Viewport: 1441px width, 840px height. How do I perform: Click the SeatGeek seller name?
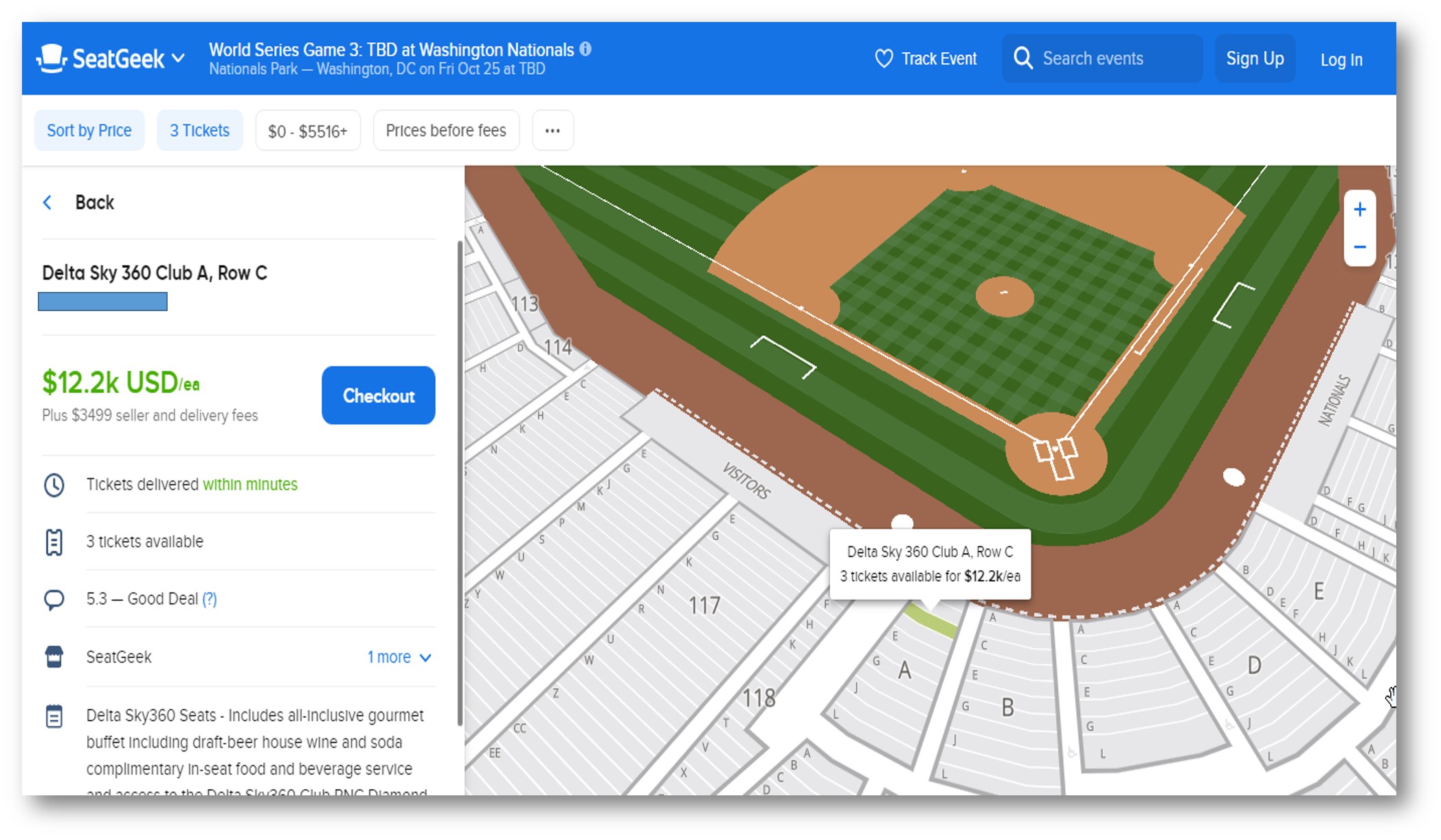(x=119, y=657)
